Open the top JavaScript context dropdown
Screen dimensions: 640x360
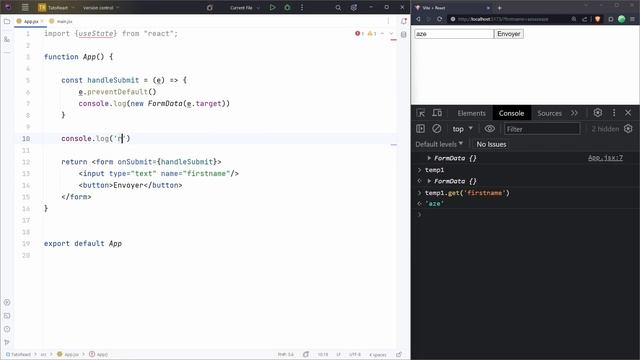[462, 129]
